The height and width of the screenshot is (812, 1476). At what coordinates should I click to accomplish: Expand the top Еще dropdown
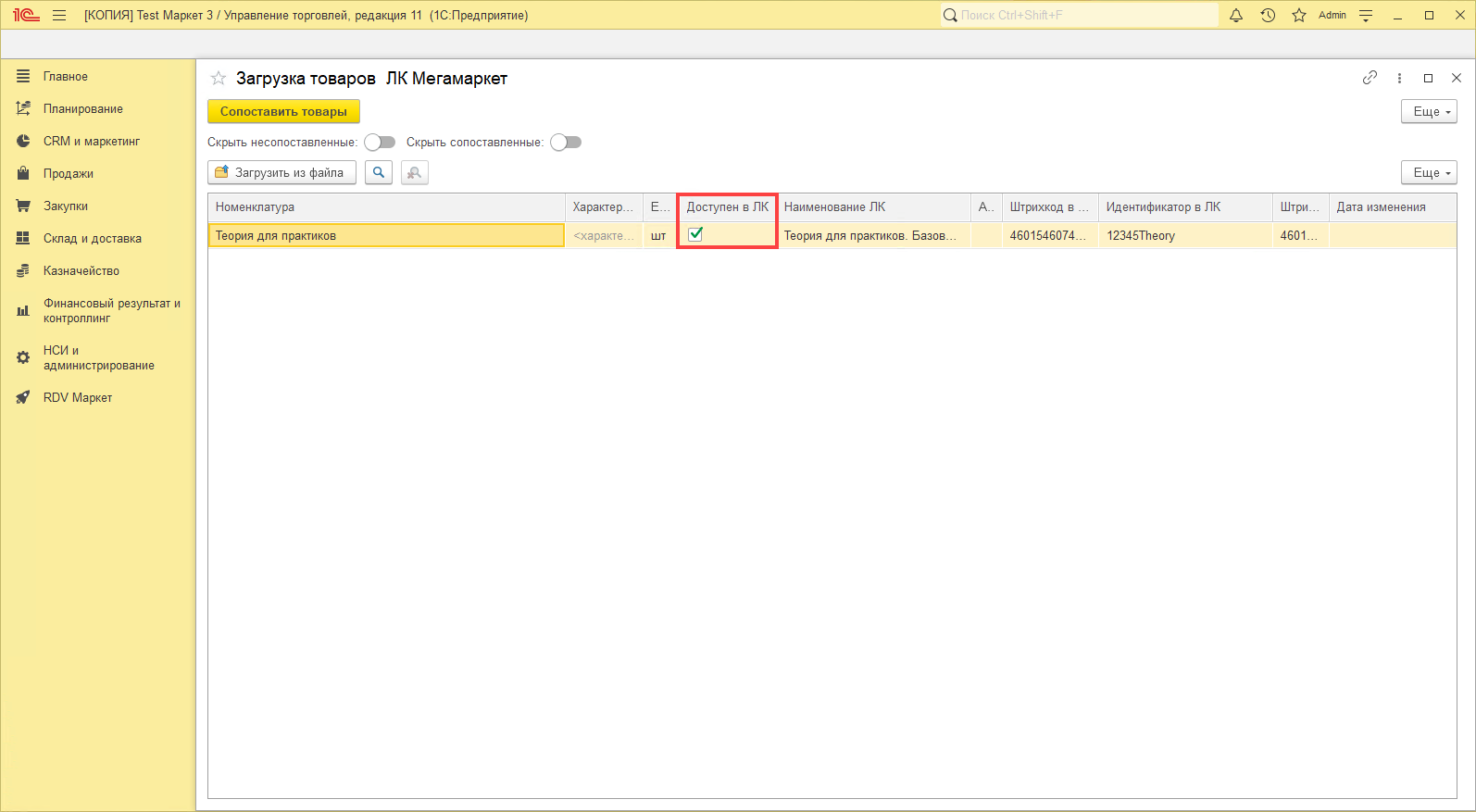click(1429, 111)
